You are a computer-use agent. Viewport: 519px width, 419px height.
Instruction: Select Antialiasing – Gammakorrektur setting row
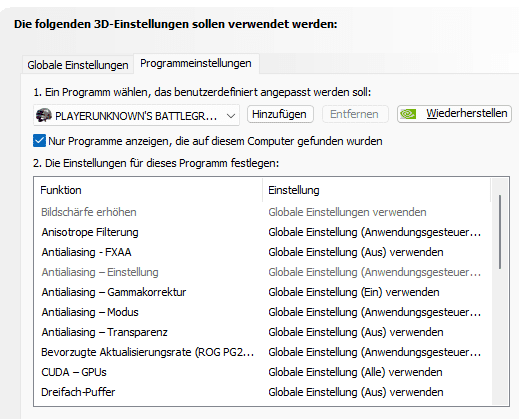pos(262,292)
